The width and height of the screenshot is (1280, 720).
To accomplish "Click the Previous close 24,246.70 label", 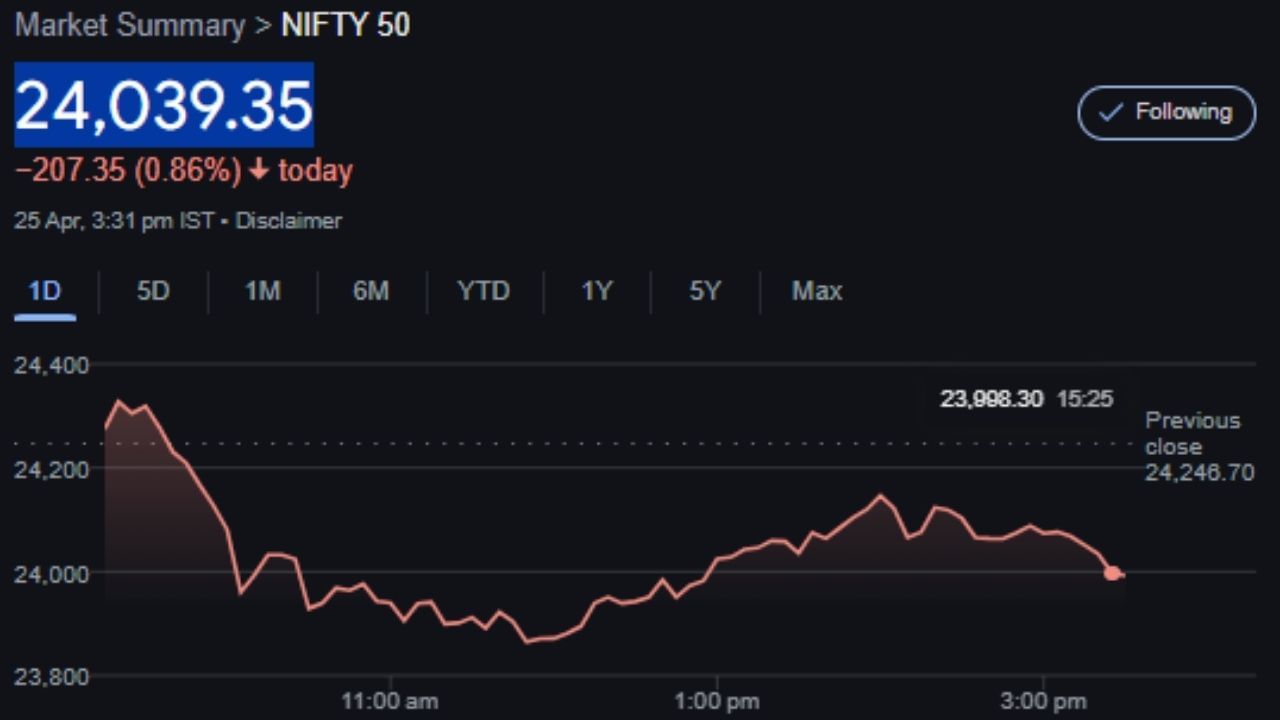I will (x=1197, y=447).
